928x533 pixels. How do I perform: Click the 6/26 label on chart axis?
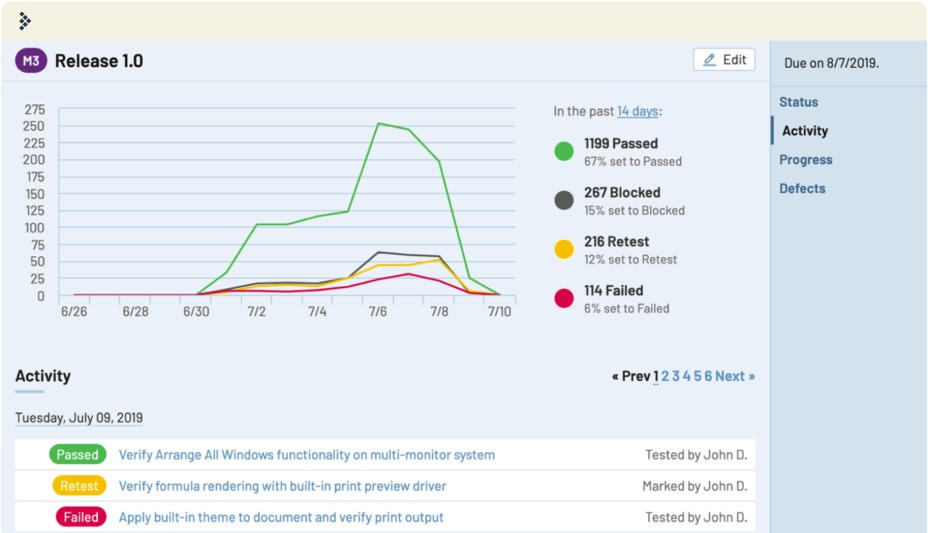point(74,312)
